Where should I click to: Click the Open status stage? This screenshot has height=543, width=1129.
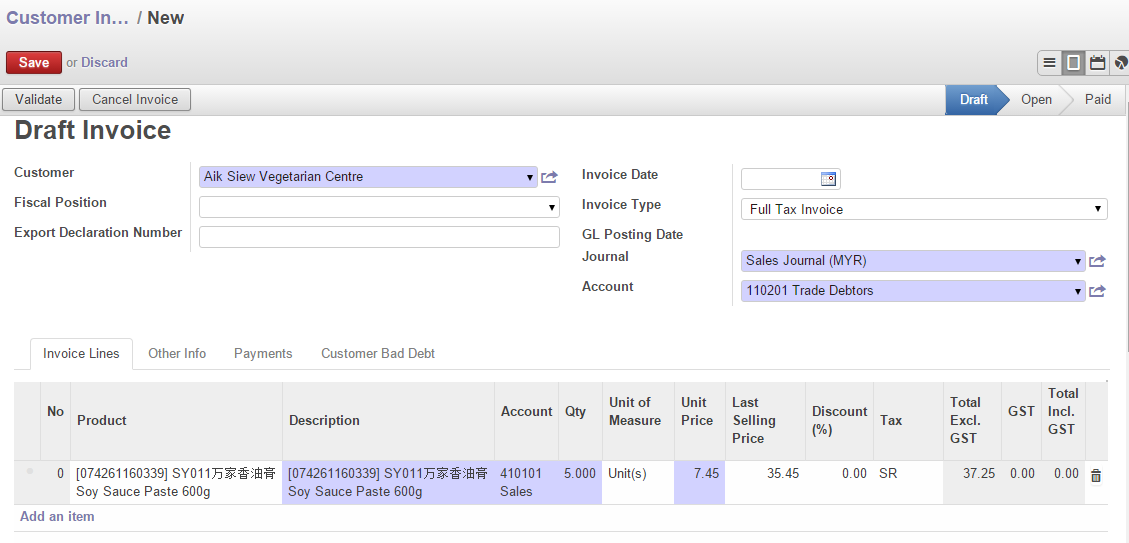[x=1036, y=100]
